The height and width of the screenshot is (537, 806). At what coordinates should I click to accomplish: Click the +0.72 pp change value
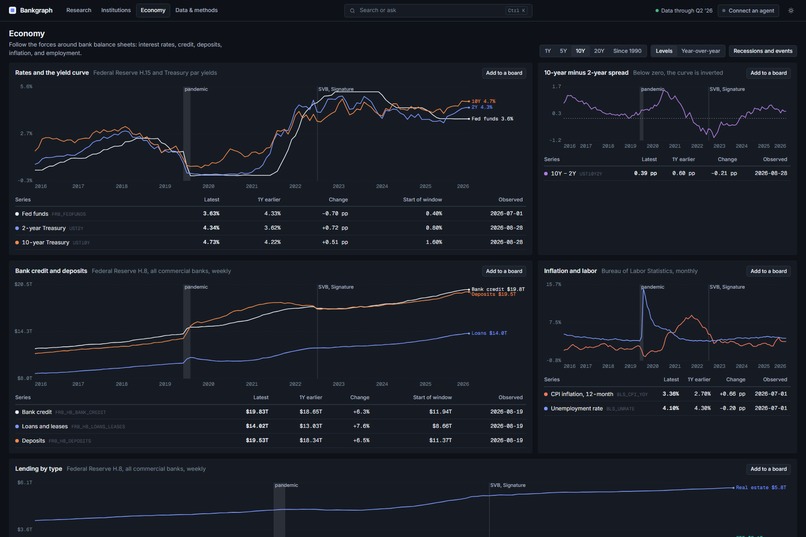pyautogui.click(x=335, y=228)
